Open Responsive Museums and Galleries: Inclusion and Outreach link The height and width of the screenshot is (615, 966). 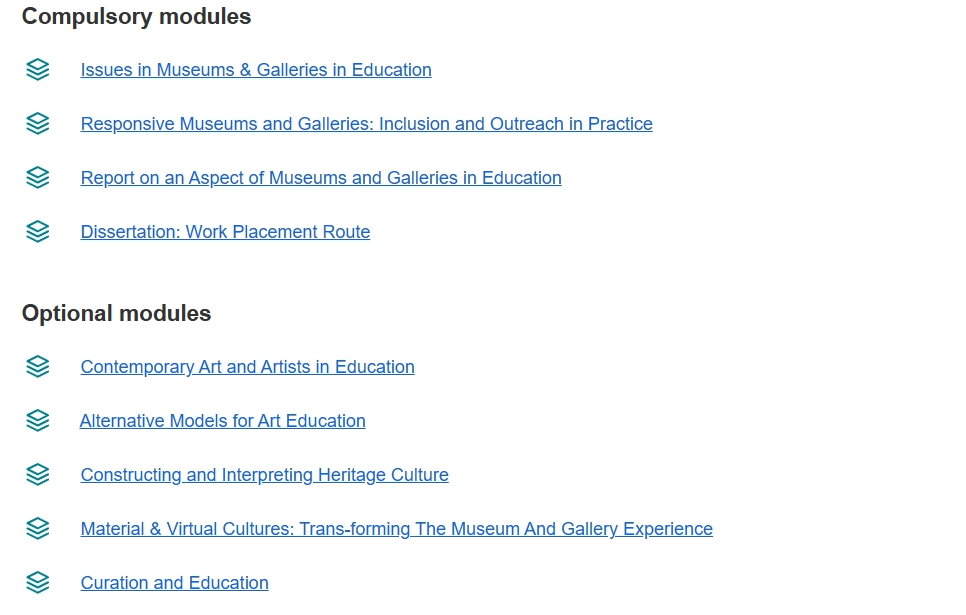pyautogui.click(x=367, y=124)
